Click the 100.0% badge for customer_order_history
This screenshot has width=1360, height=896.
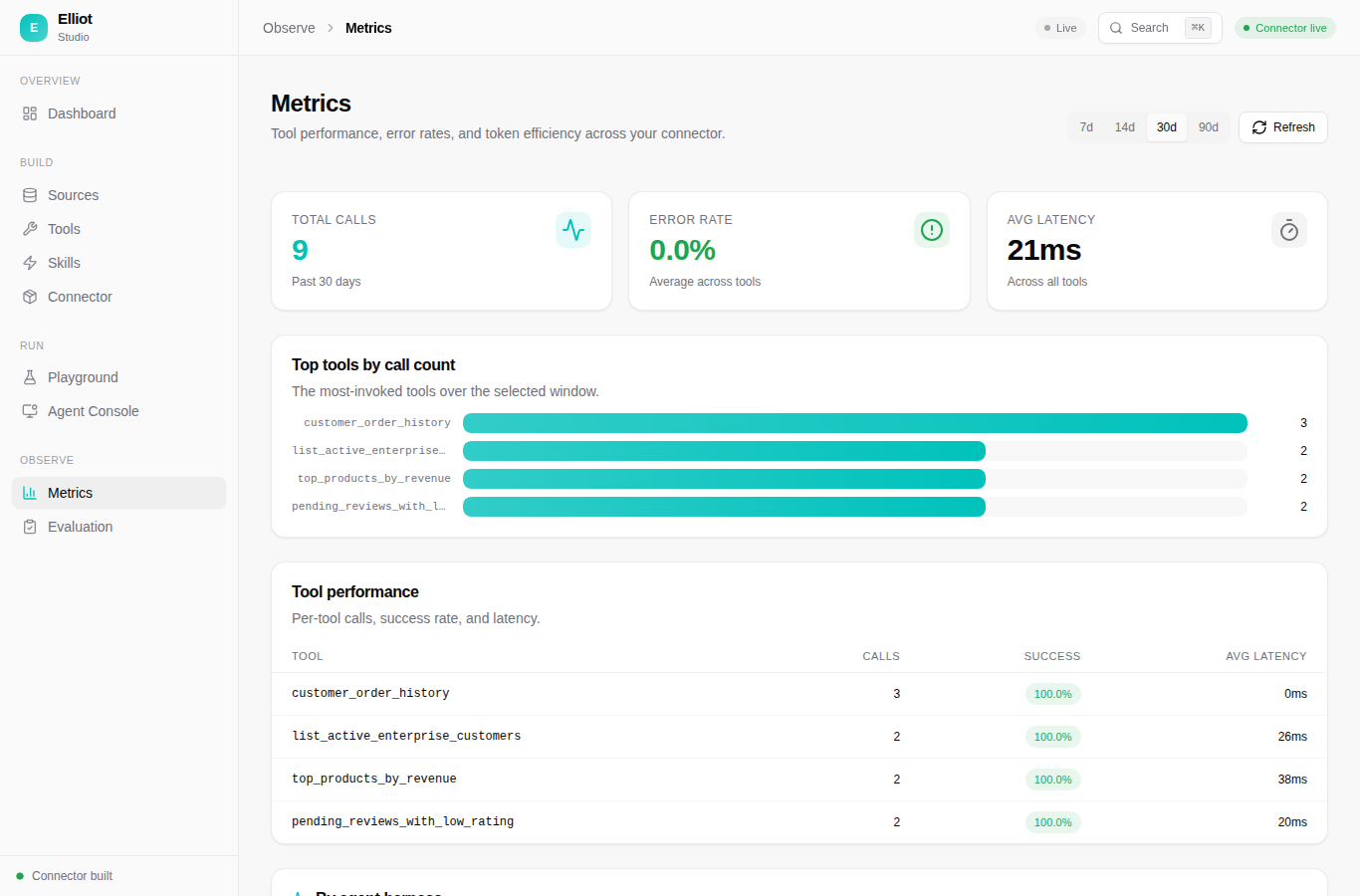click(x=1053, y=694)
